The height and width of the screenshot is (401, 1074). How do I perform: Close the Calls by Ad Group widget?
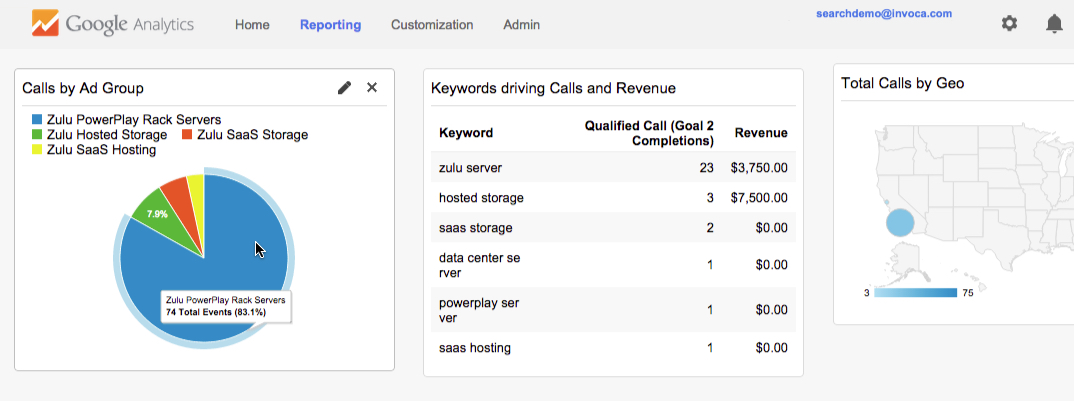coord(372,87)
